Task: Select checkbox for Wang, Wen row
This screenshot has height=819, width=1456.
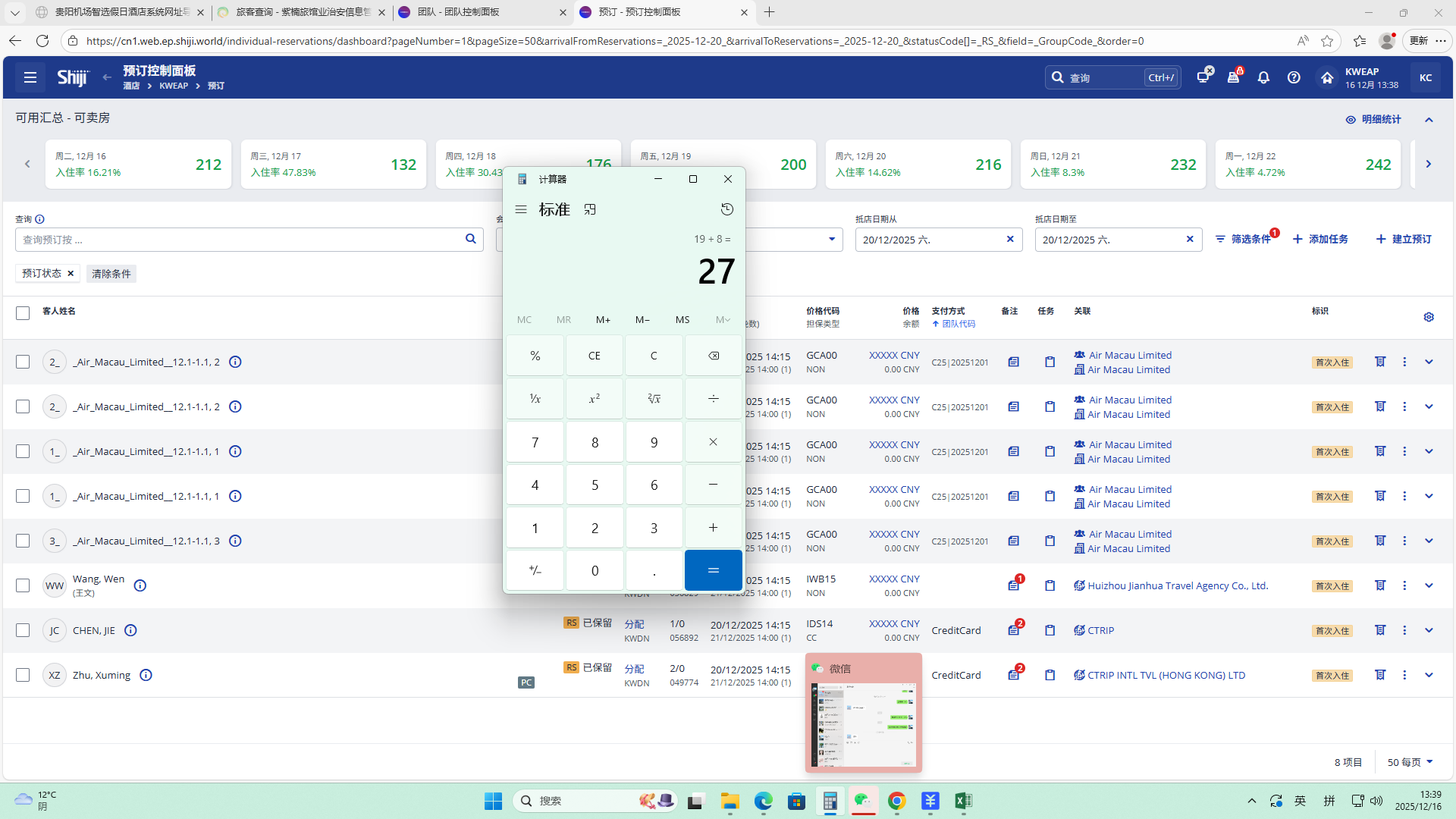Action: (x=23, y=585)
